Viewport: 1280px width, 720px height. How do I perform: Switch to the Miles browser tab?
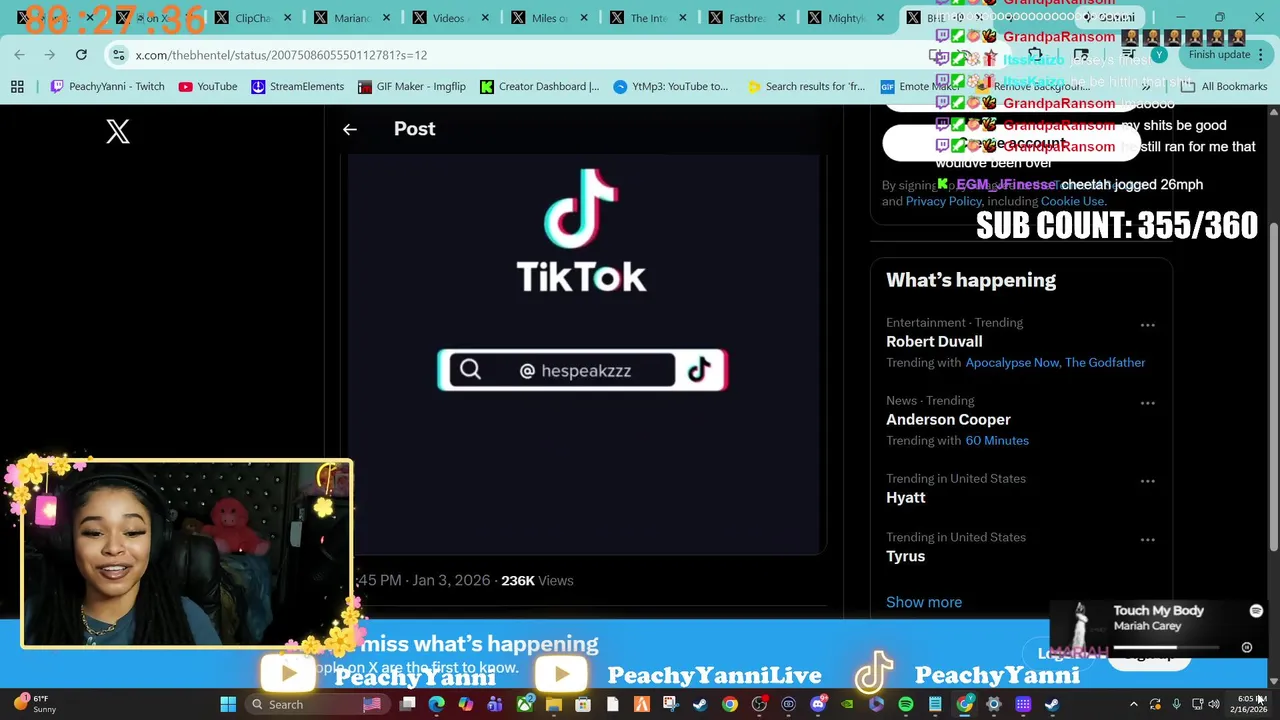tap(550, 18)
